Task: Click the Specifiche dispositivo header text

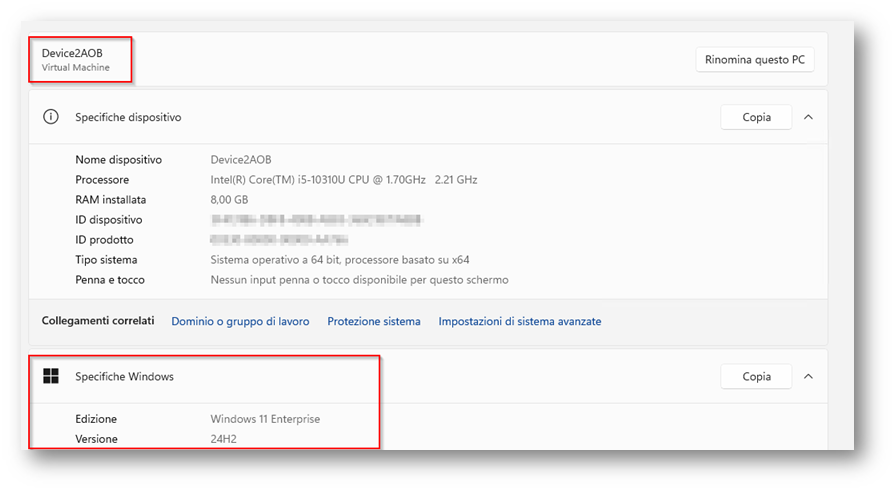Action: click(x=128, y=117)
